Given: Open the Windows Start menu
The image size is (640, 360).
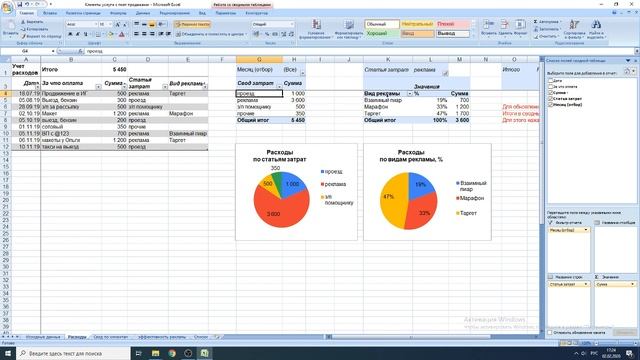Looking at the screenshot, I should (x=7, y=353).
